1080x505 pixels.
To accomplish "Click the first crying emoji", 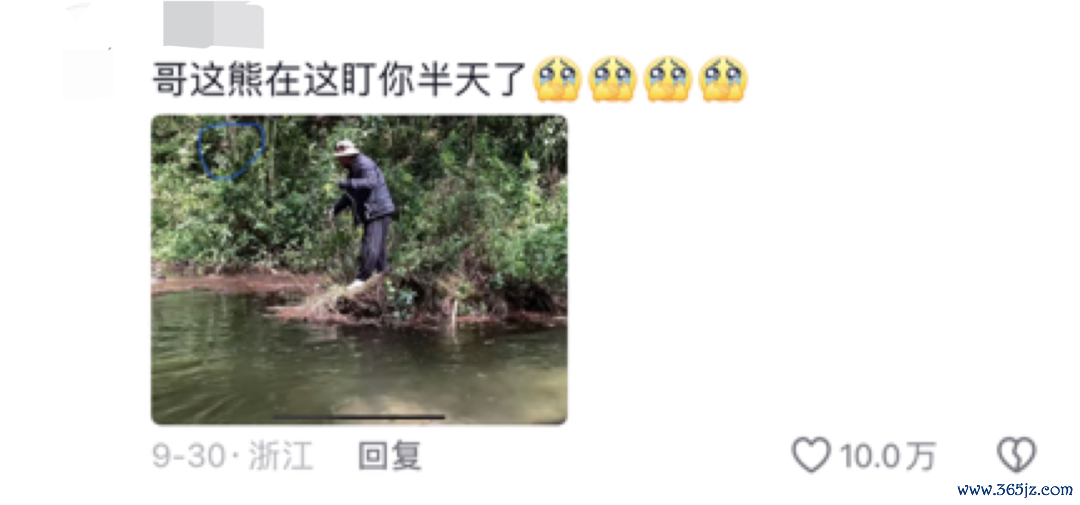I will 557,79.
